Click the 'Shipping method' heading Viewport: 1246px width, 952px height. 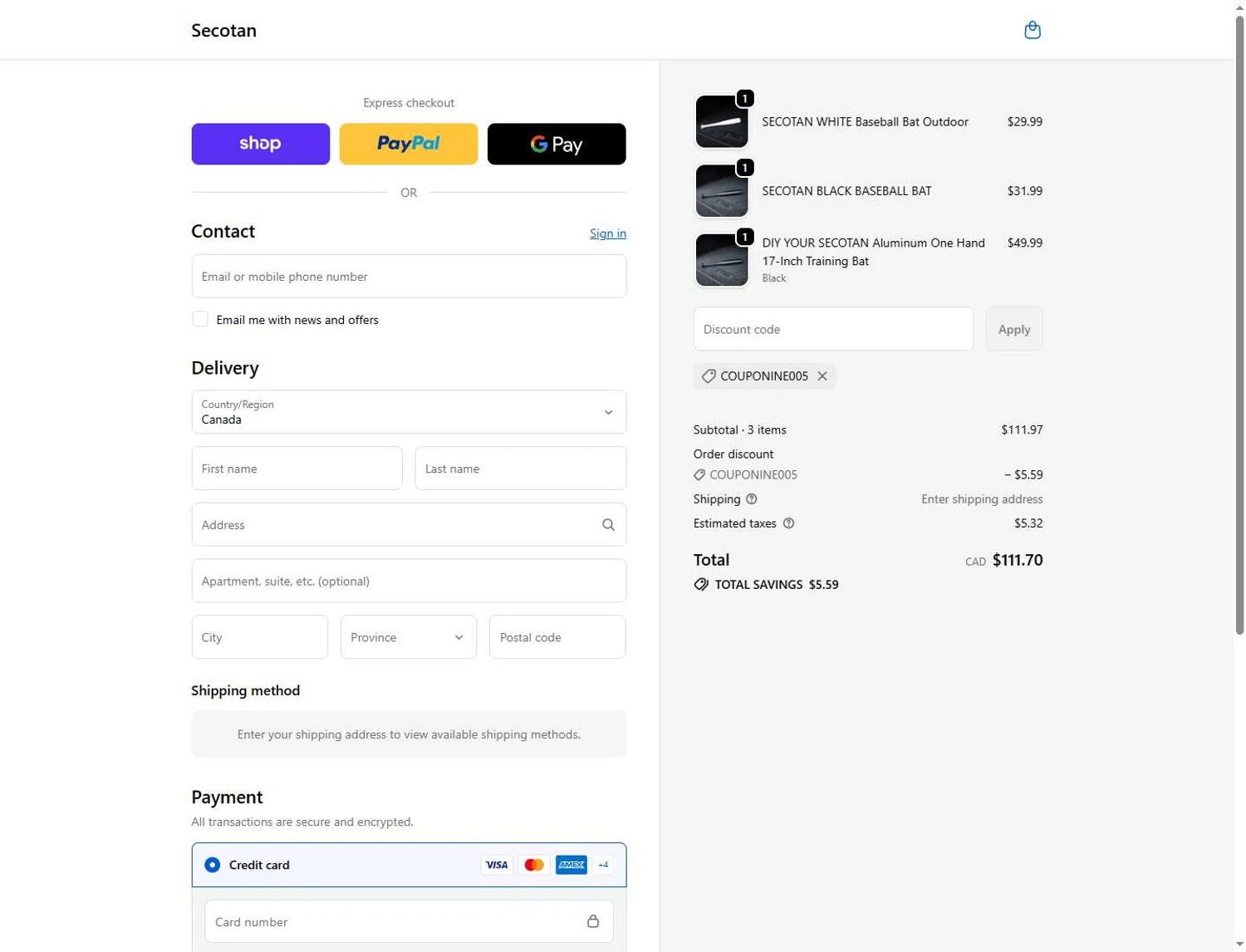tap(246, 691)
